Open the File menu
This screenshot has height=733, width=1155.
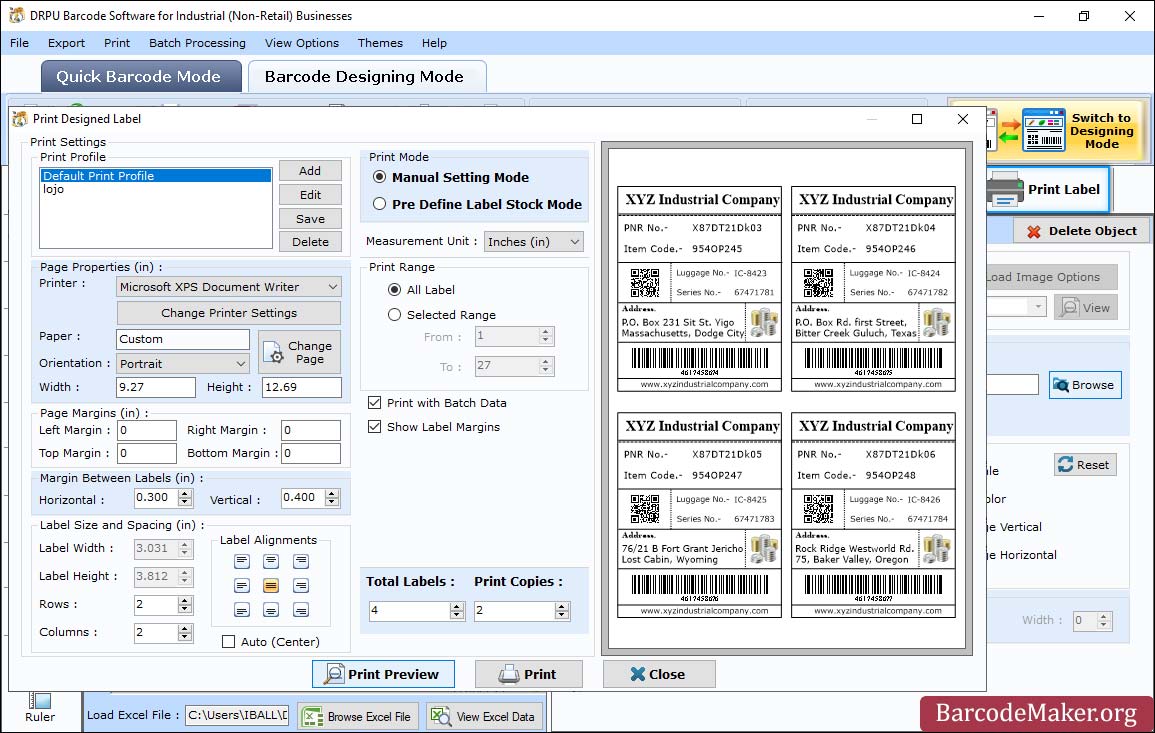(x=19, y=43)
